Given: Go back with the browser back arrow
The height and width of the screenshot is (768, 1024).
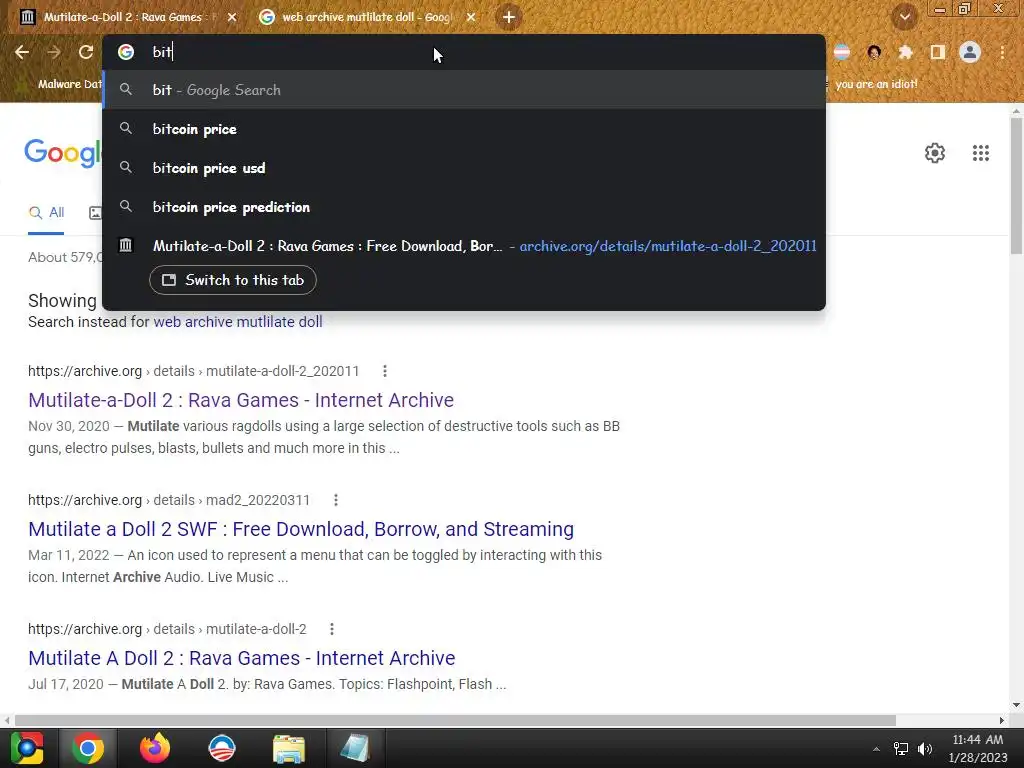Looking at the screenshot, I should (22, 52).
